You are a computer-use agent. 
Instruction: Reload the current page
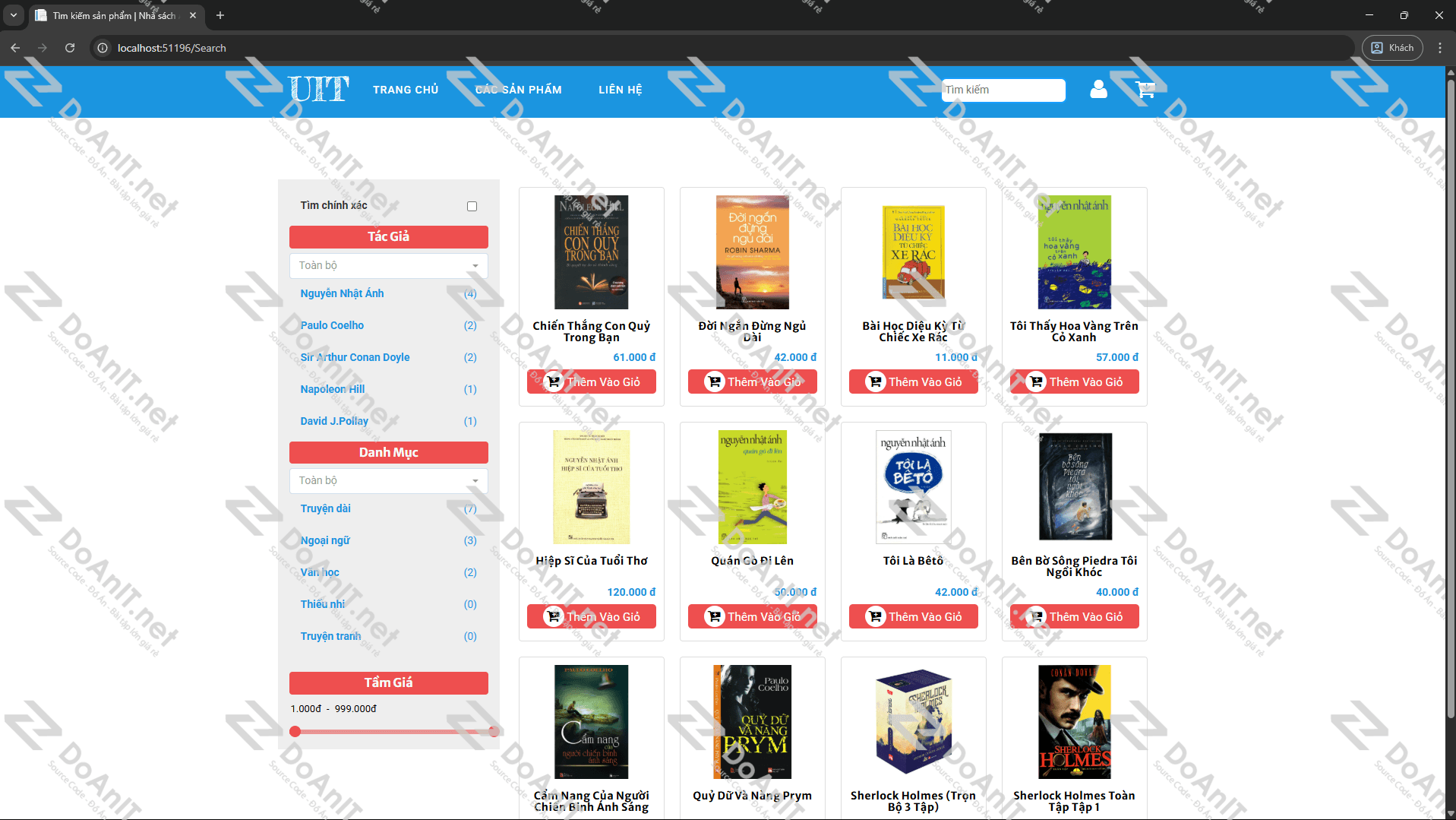point(70,48)
